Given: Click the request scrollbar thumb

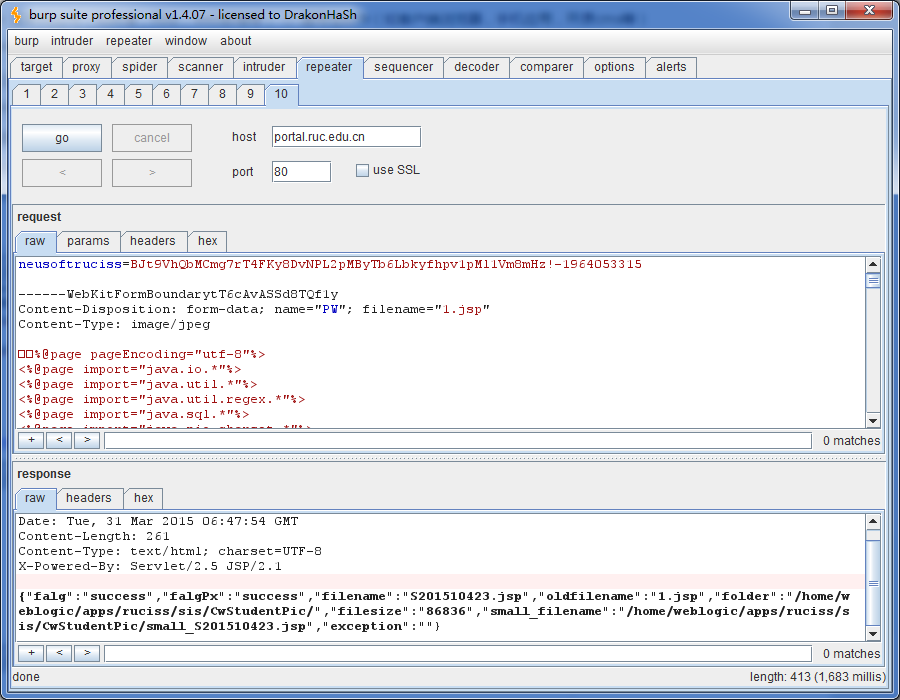Looking at the screenshot, I should click(x=873, y=281).
